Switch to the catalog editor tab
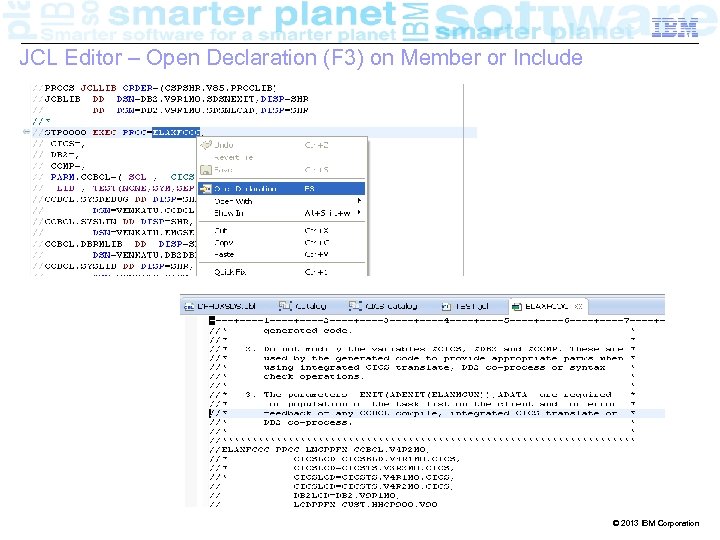Screen dimensions: 720x540 click(x=303, y=306)
